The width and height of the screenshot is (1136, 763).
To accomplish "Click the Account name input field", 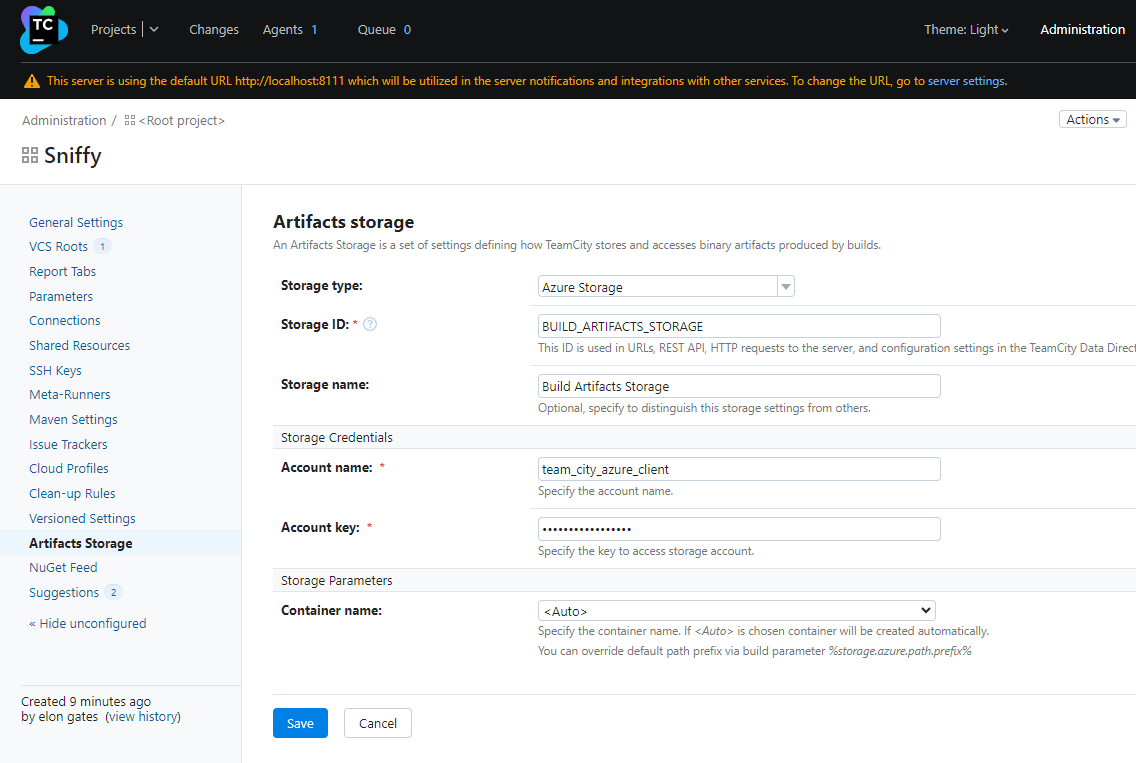I will pyautogui.click(x=739, y=469).
